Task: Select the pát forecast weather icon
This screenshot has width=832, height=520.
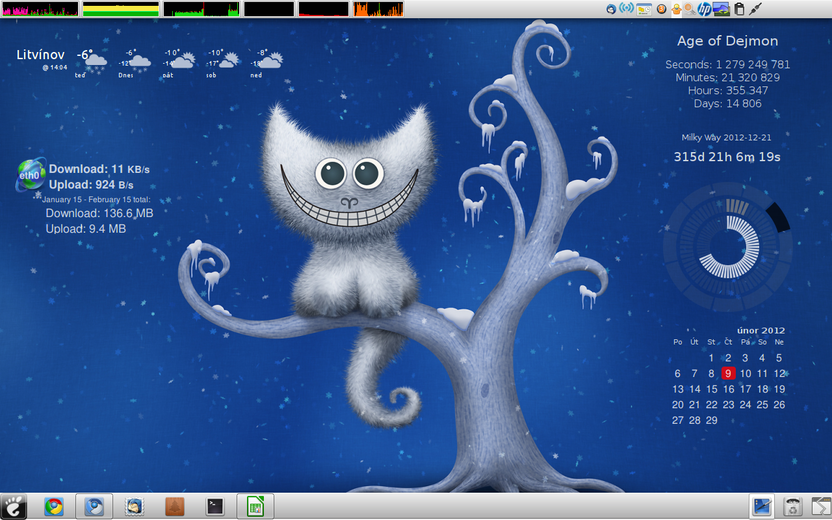Action: [x=184, y=60]
